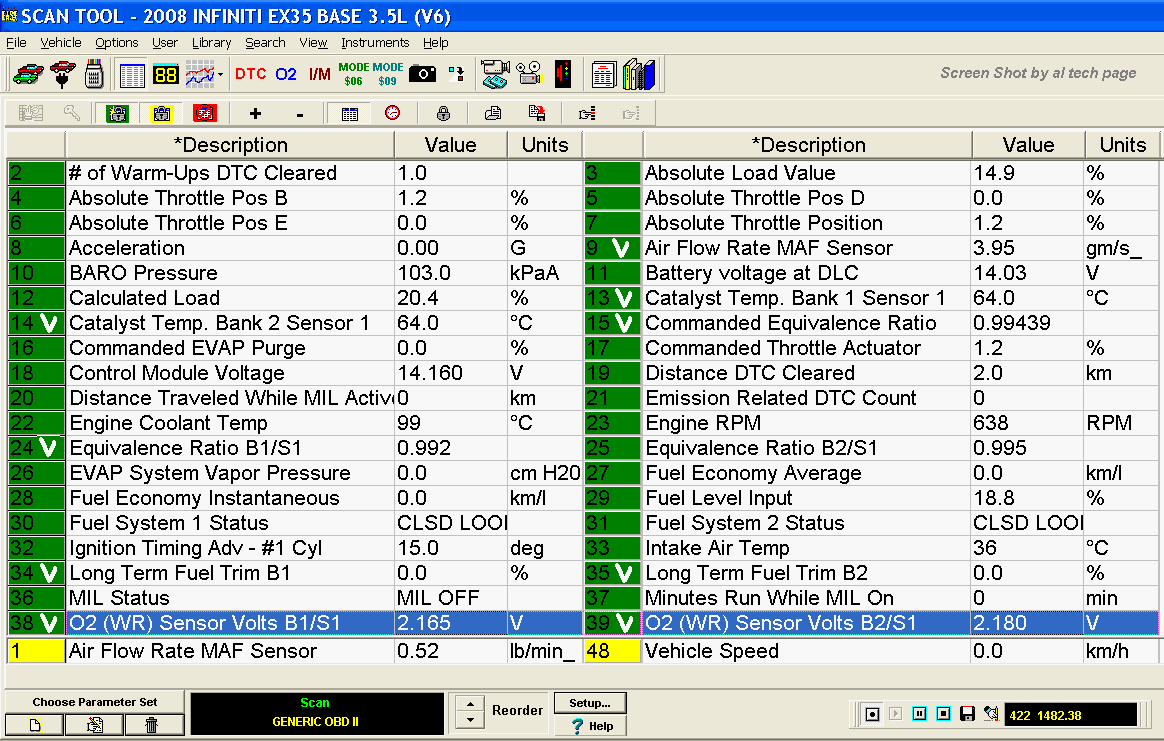Select the Engine RPM row
Image resolution: width=1164 pixels, height=741 pixels.
870,423
